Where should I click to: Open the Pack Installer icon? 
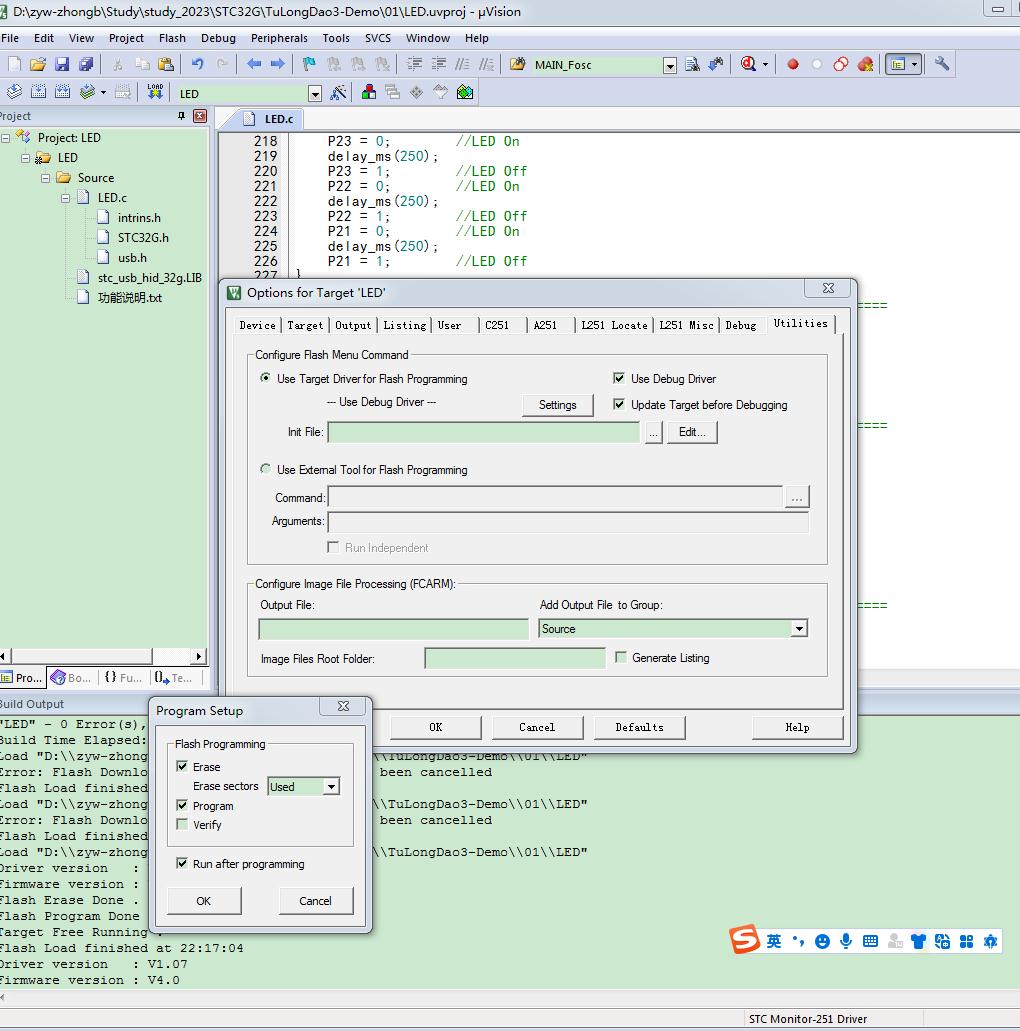[465, 93]
